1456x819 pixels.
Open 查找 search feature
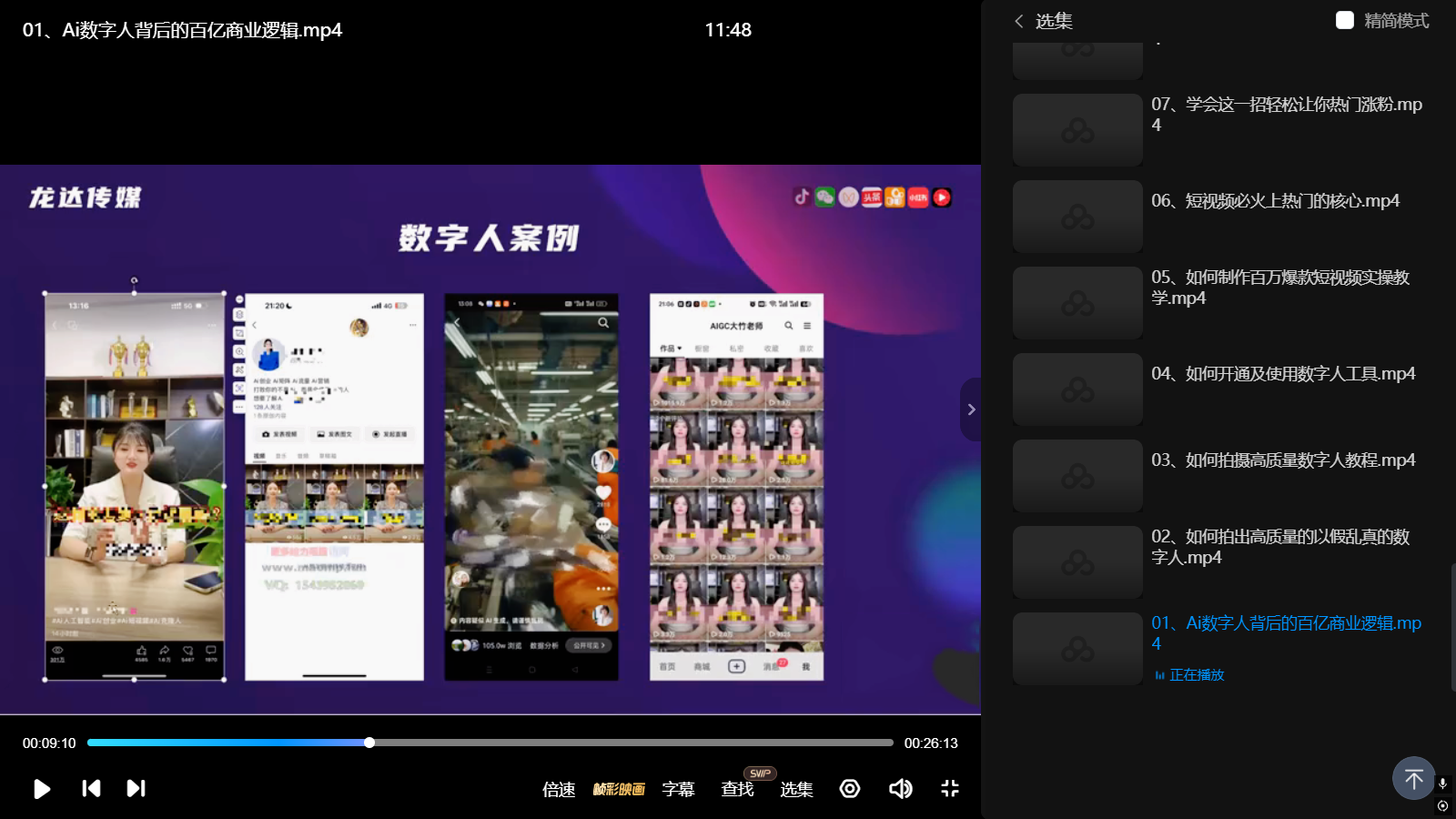coord(737,789)
